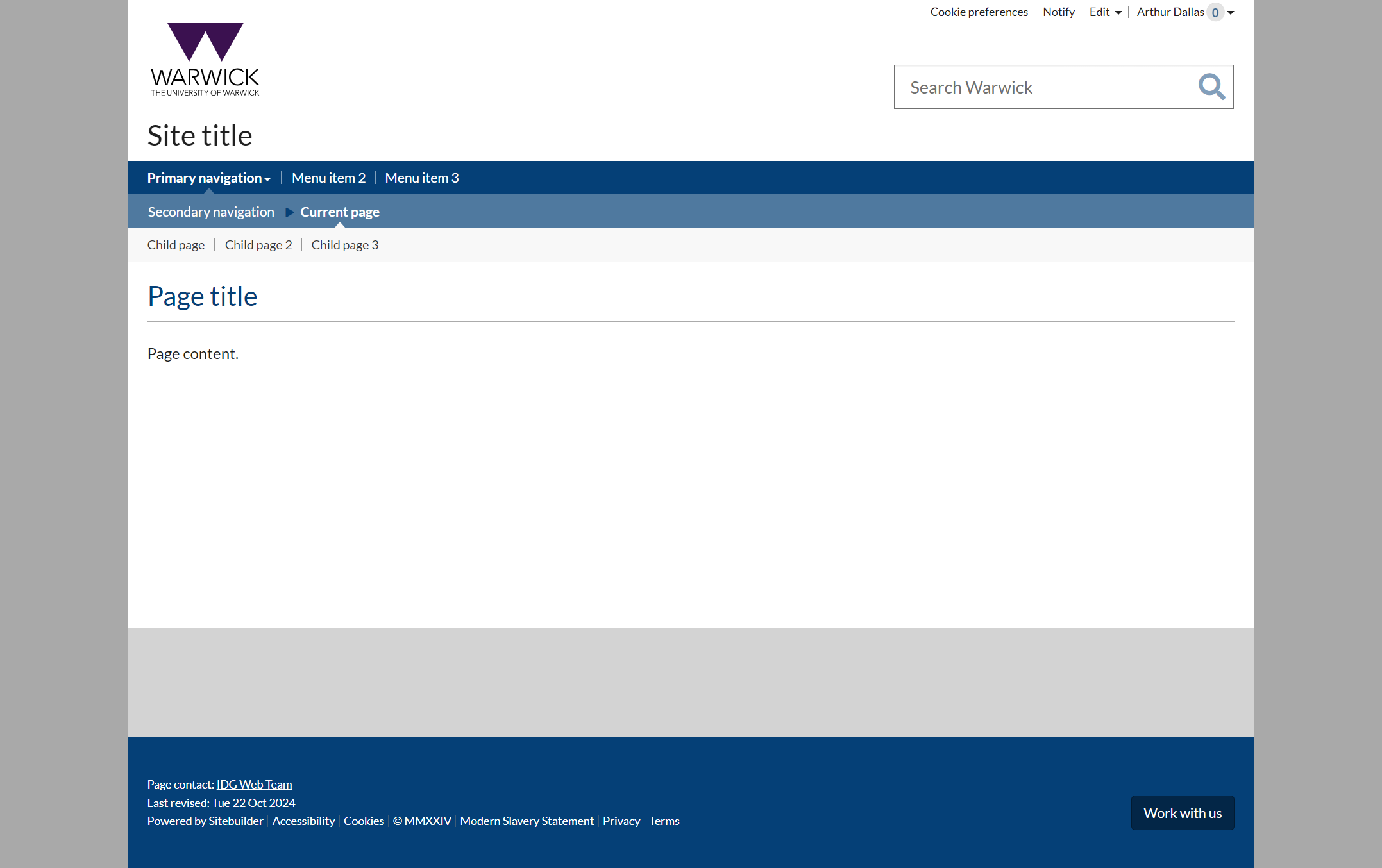The image size is (1382, 868).
Task: Expand the Primary navigation dropdown
Action: pos(208,178)
